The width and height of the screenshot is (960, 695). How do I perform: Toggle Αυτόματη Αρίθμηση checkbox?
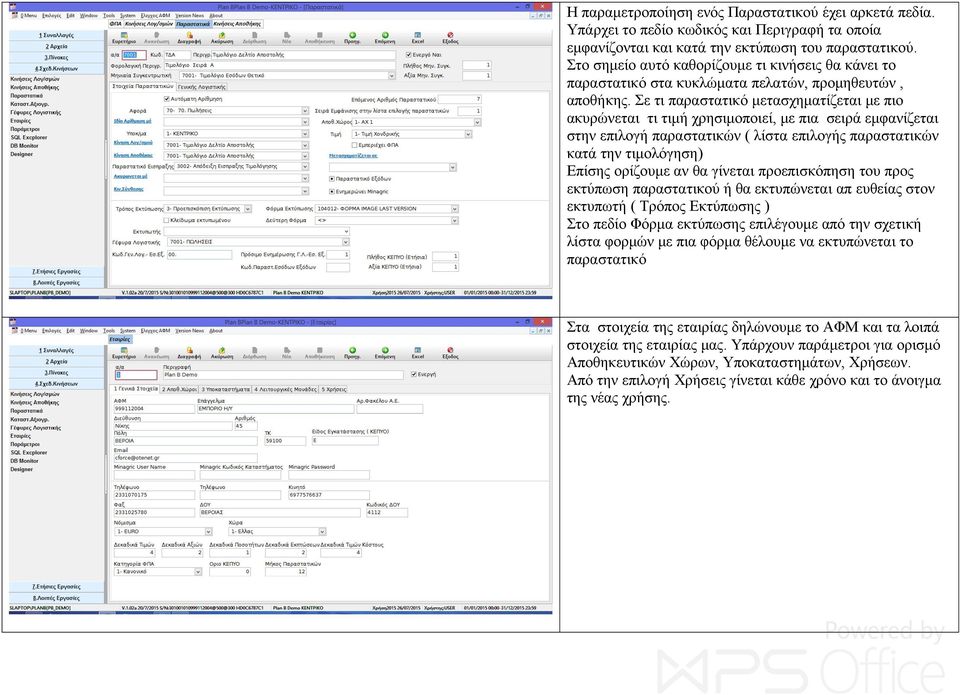tap(167, 99)
